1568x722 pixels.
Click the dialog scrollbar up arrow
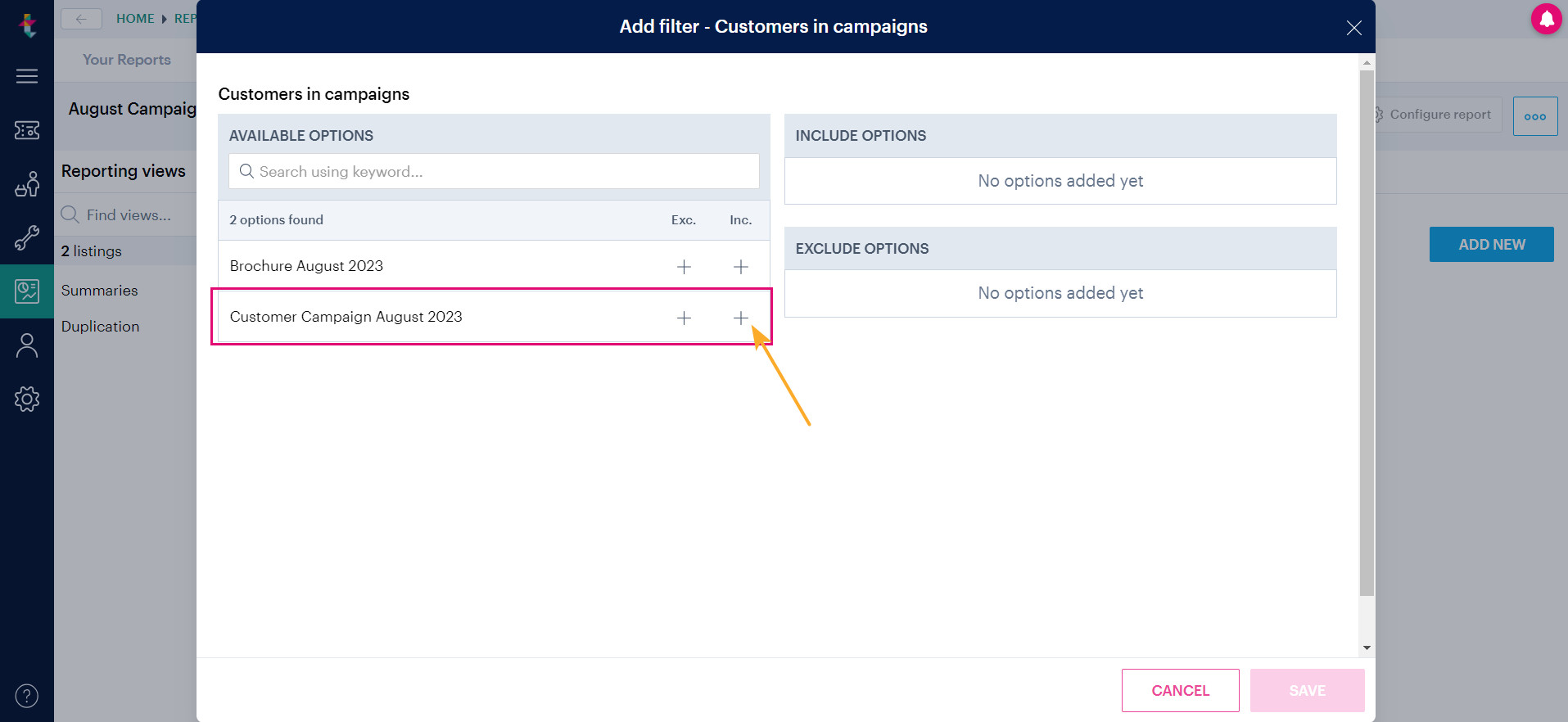pyautogui.click(x=1367, y=63)
